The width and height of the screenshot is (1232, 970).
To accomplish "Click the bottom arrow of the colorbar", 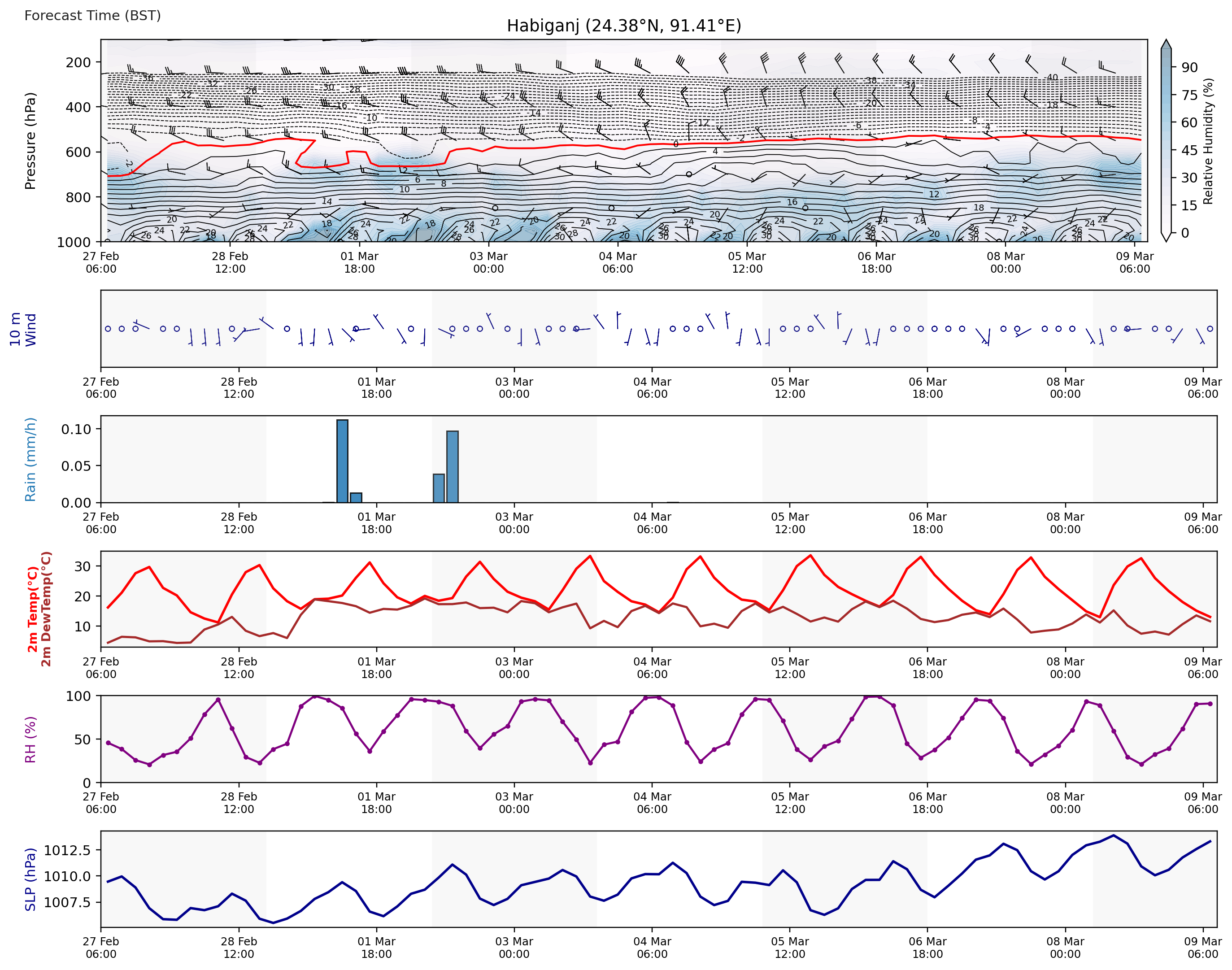I will (1166, 237).
